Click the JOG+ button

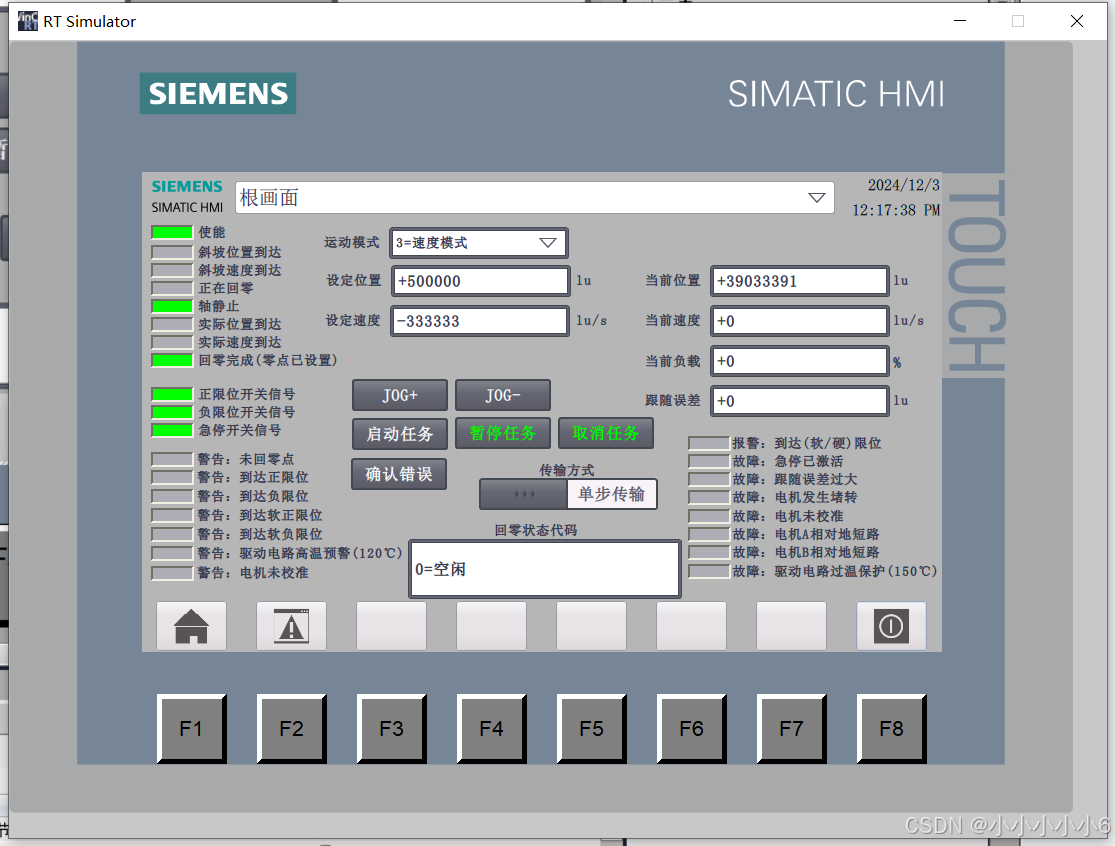tap(400, 395)
